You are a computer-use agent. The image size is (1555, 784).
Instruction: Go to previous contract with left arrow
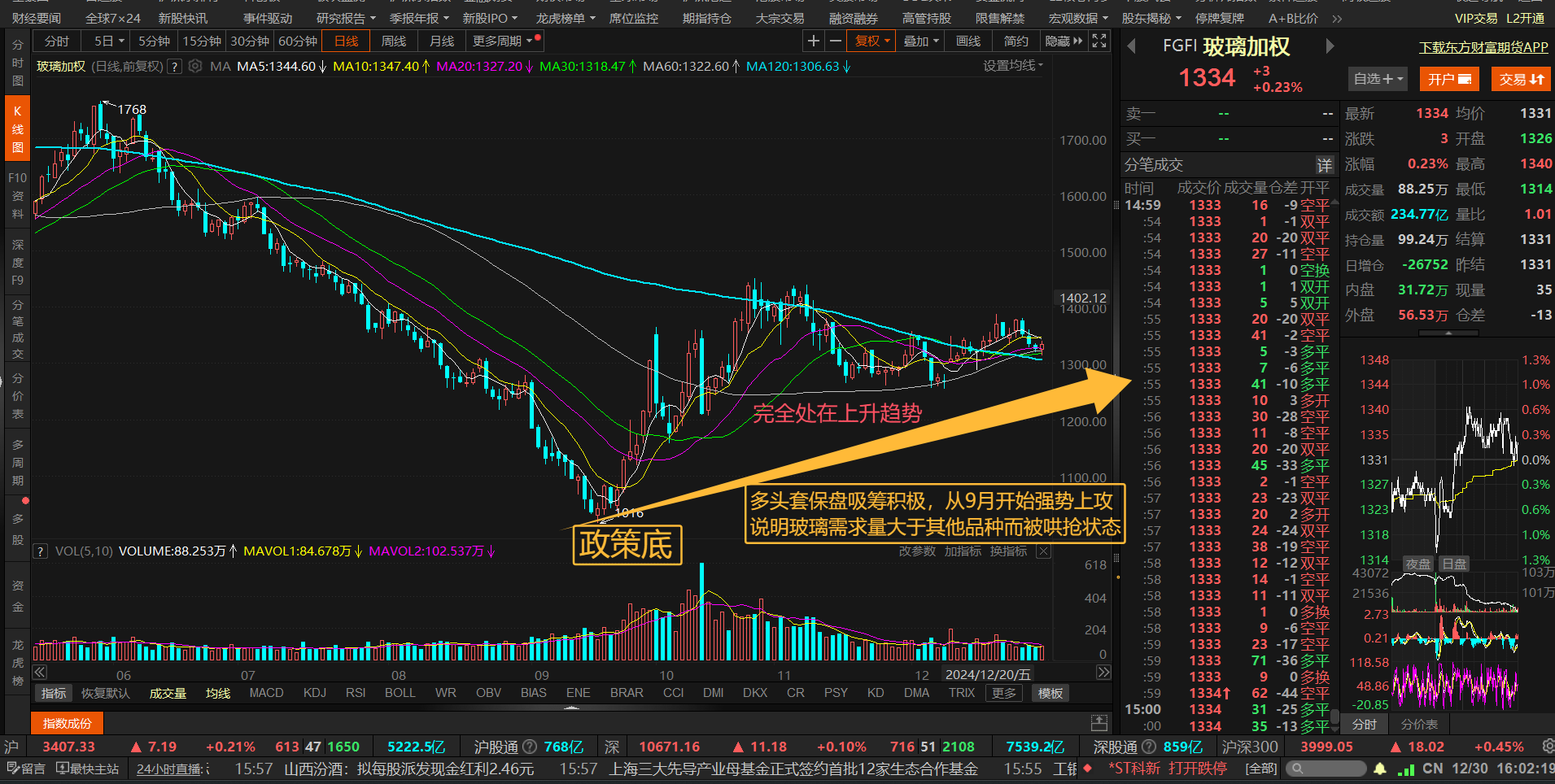tap(1131, 46)
